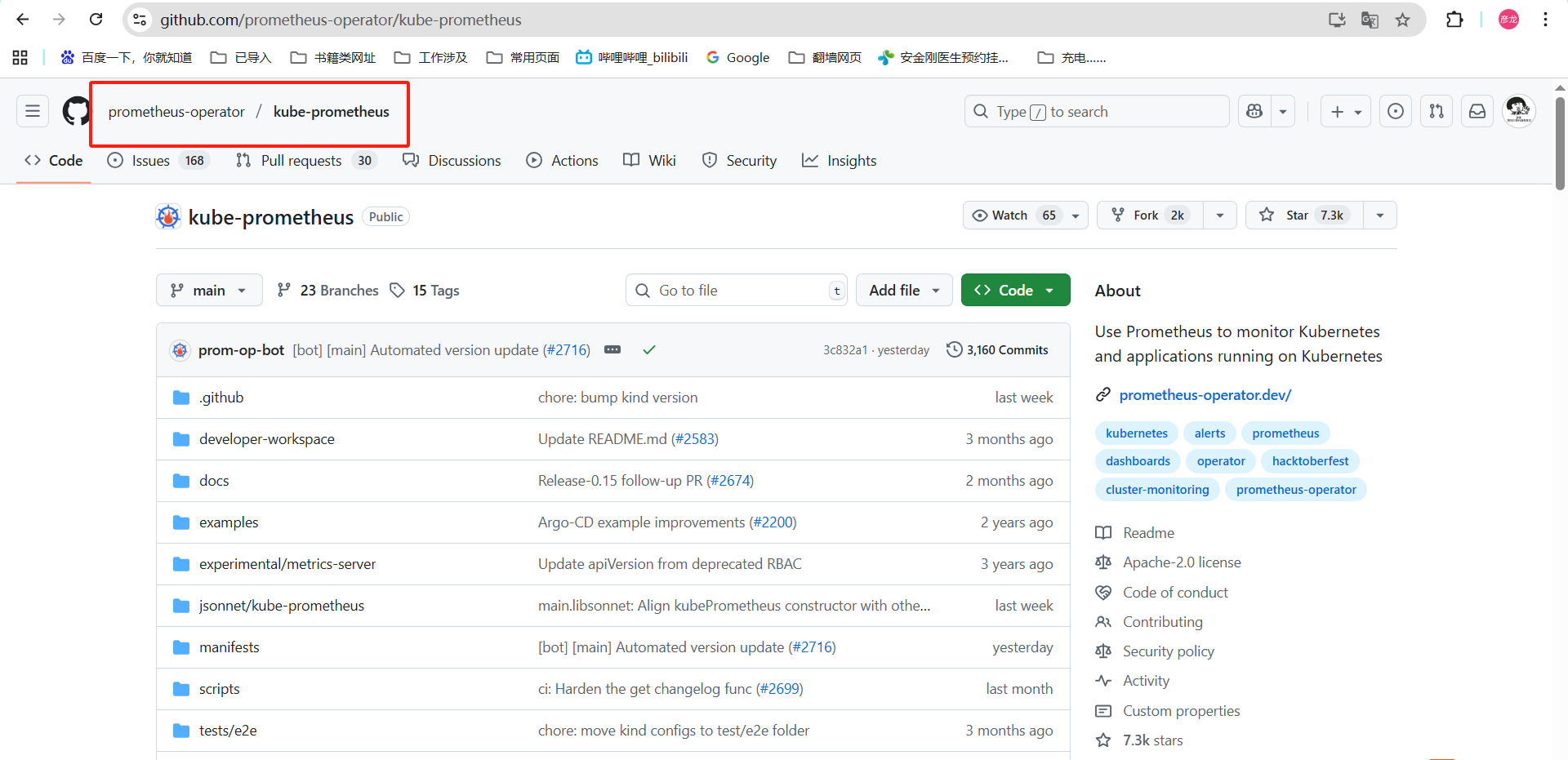Open the Watch notifications dropdown

1025,216
